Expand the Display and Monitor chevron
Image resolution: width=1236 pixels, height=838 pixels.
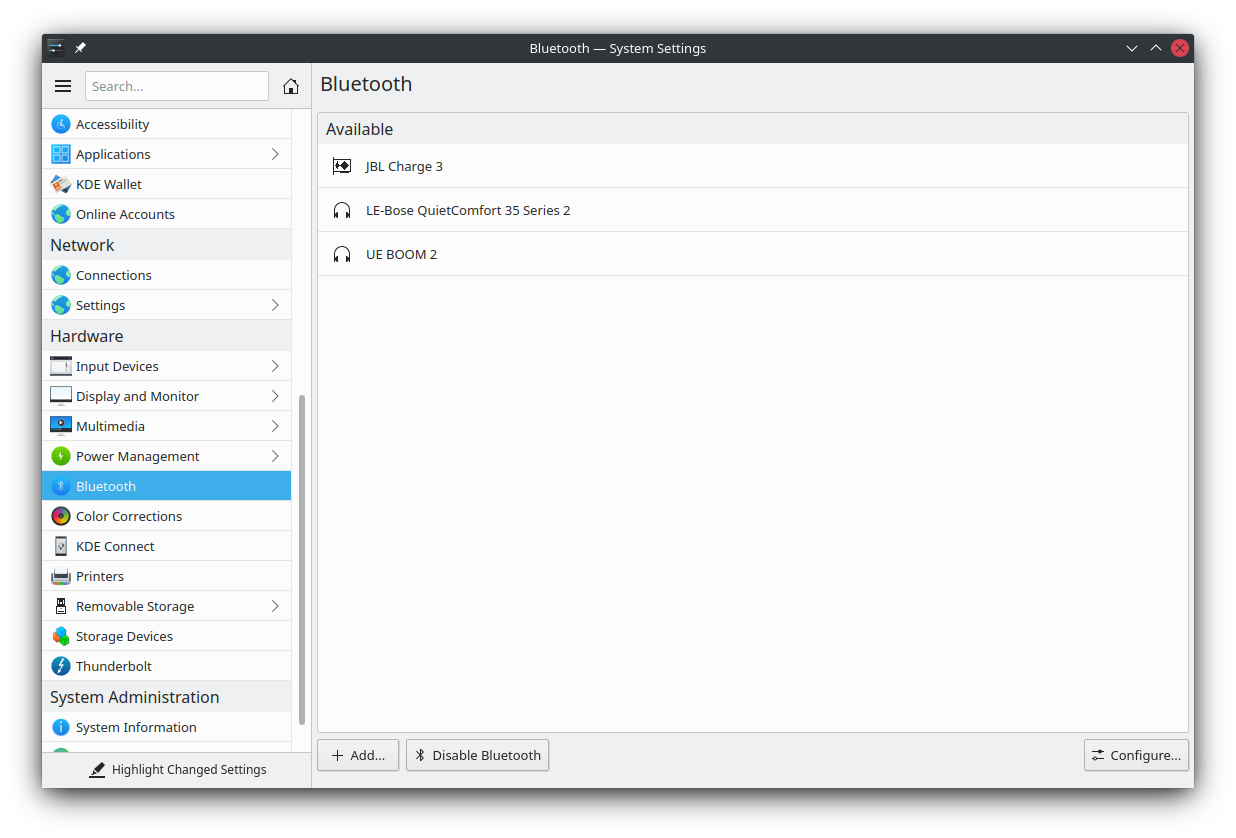[x=275, y=396]
